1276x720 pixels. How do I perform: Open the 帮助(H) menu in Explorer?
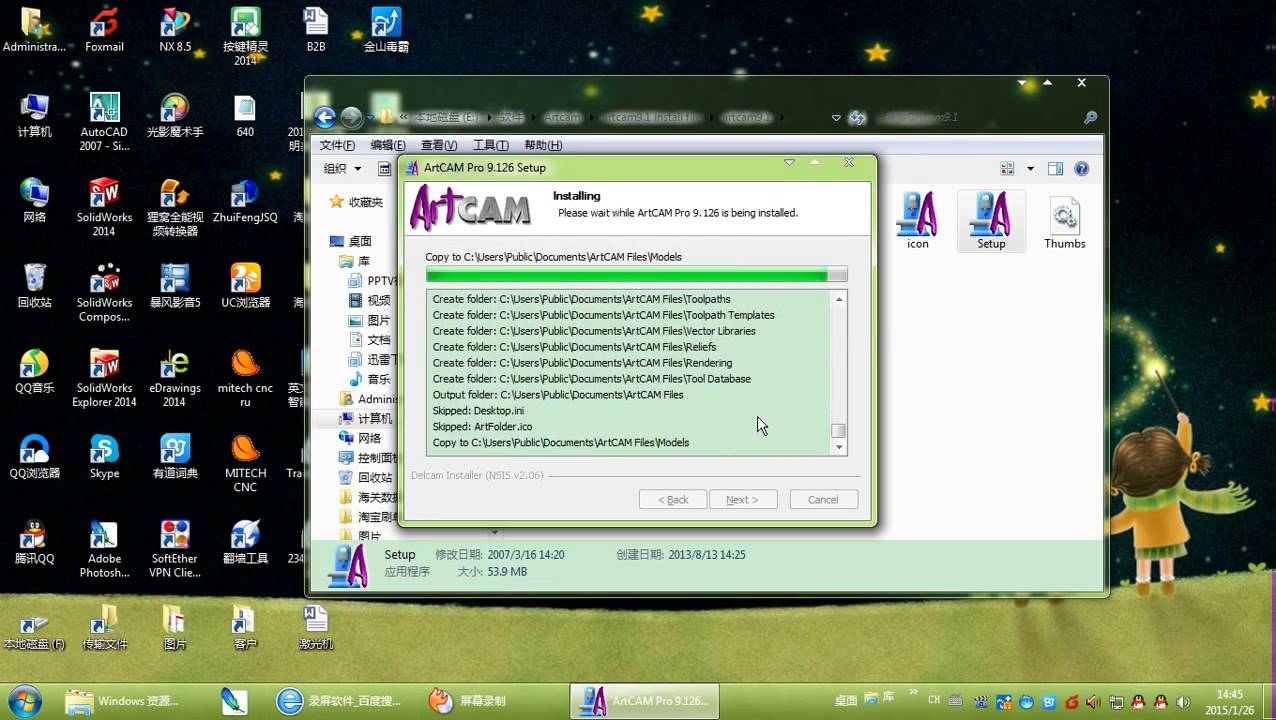tap(542, 145)
